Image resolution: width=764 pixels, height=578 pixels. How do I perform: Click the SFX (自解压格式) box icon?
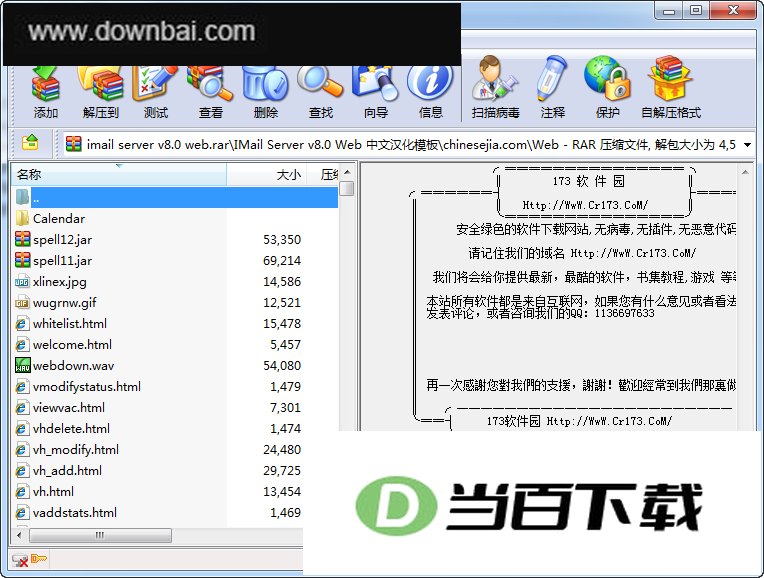click(670, 79)
